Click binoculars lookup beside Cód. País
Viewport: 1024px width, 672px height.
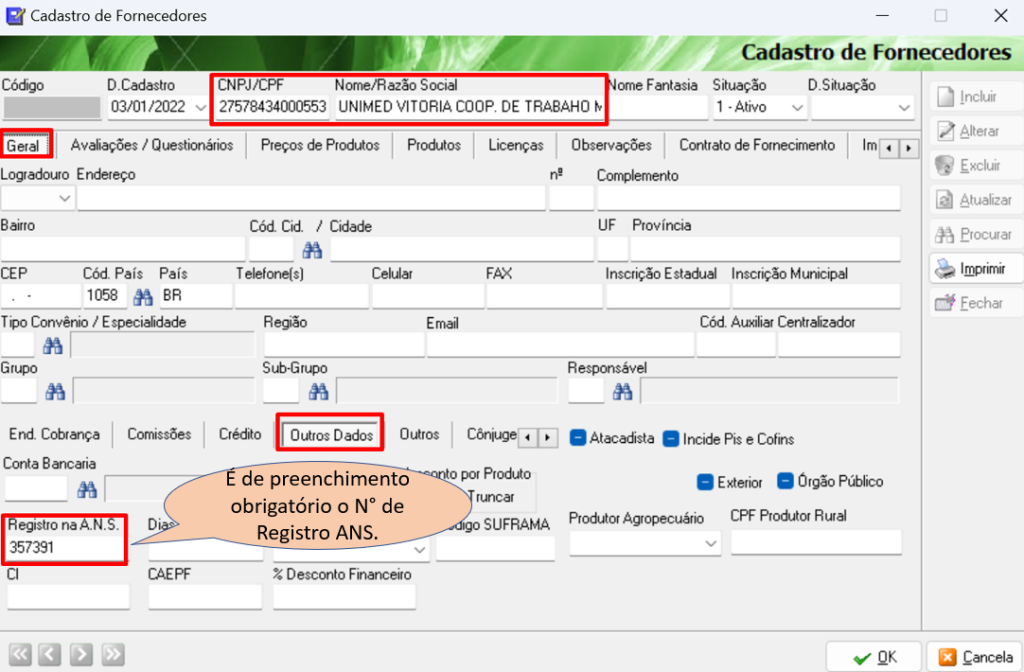[143, 296]
